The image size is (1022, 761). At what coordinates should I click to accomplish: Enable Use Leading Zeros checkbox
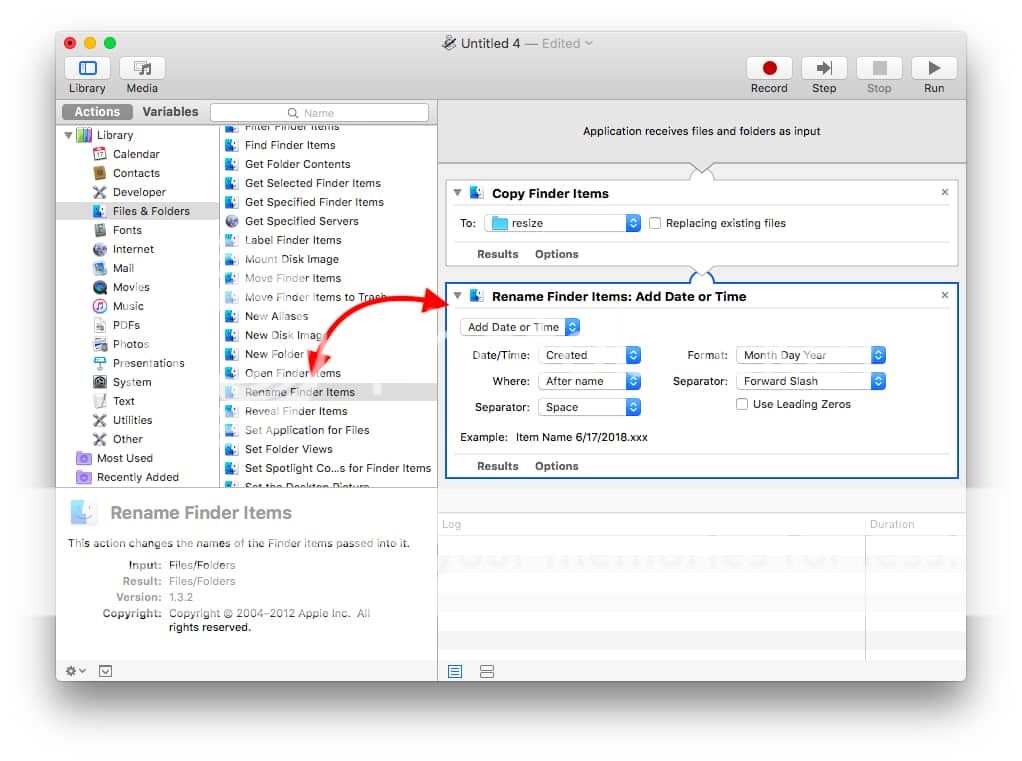[x=742, y=404]
